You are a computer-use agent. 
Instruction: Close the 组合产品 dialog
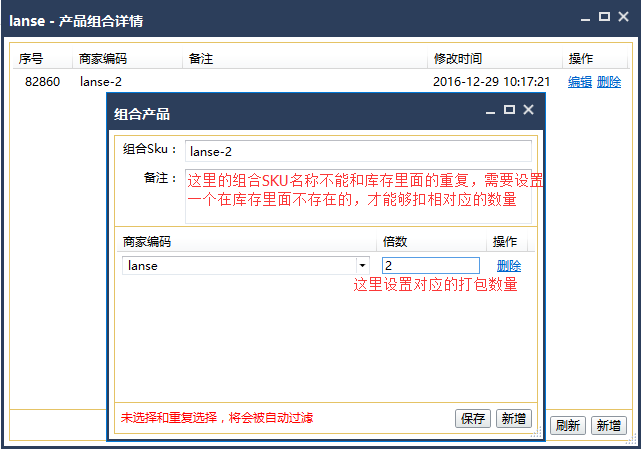click(x=529, y=110)
